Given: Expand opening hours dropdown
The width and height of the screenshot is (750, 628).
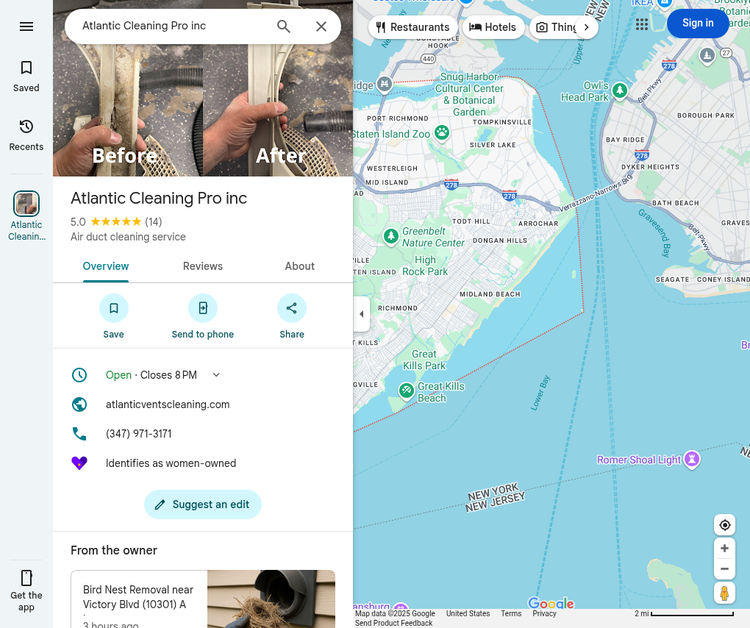Looking at the screenshot, I should pyautogui.click(x=216, y=375).
